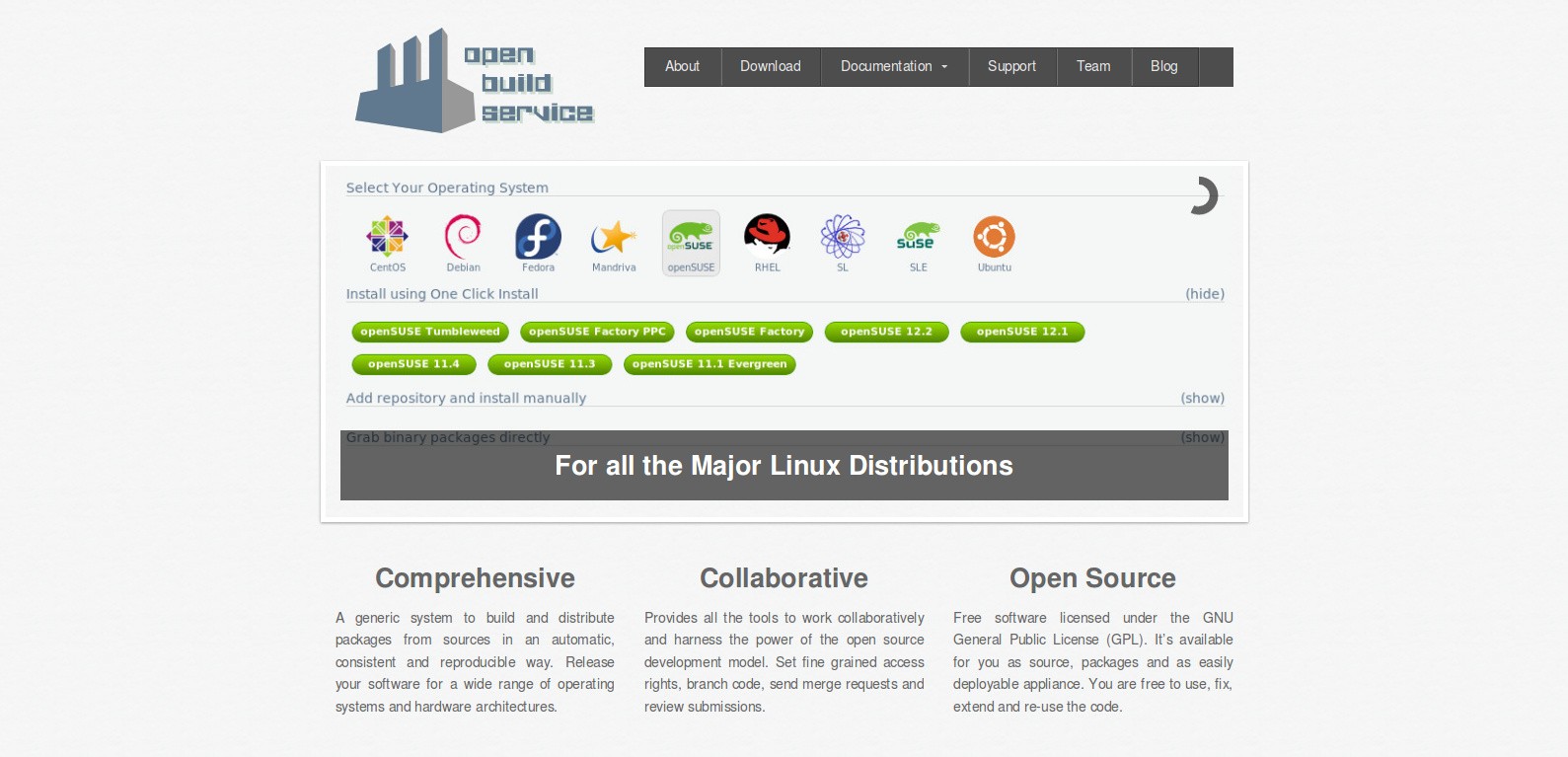Choose the Debian swirl icon
Screen dimensions: 1568x757
click(463, 238)
